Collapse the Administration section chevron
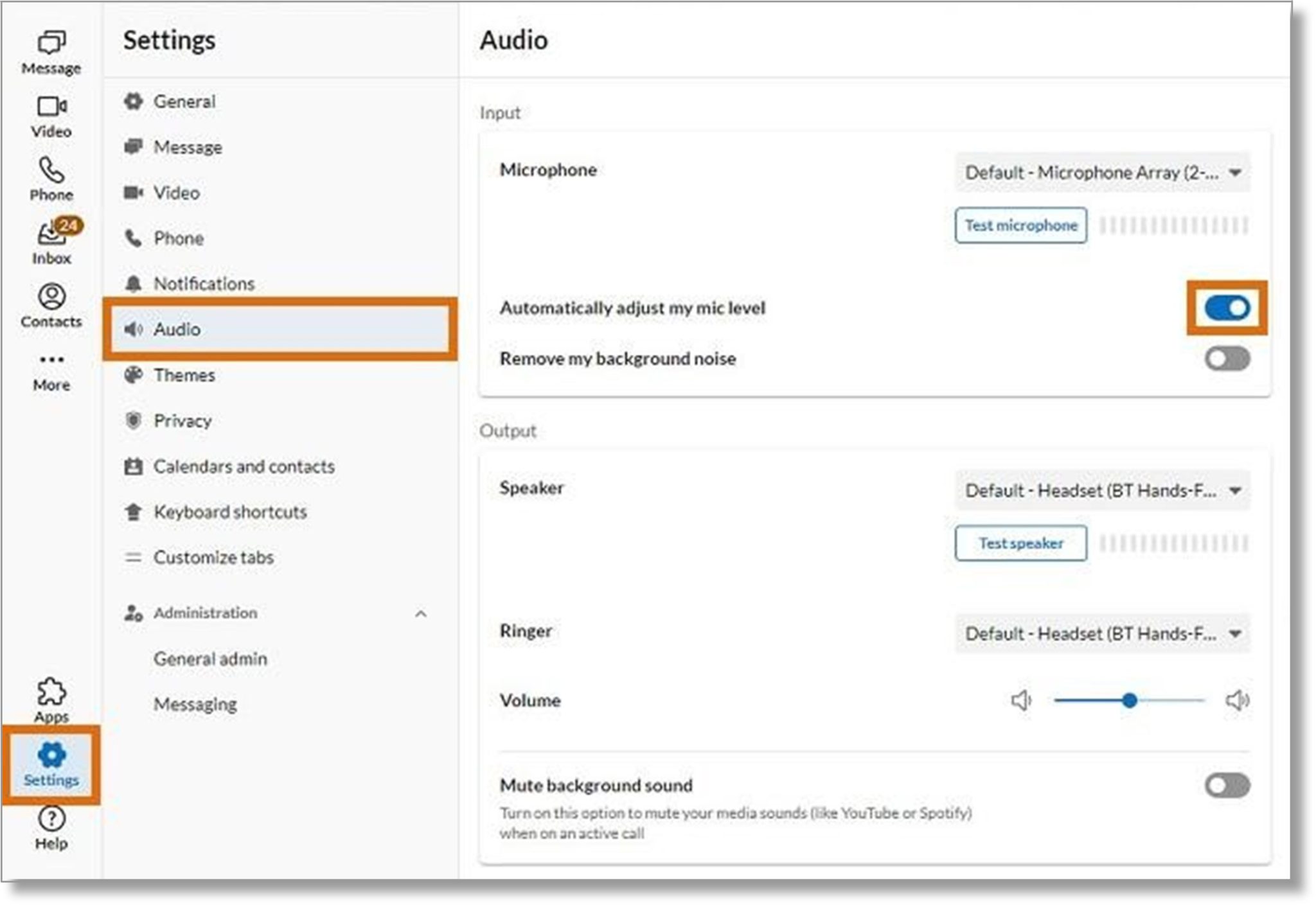Viewport: 1316px width, 905px height. (x=421, y=613)
